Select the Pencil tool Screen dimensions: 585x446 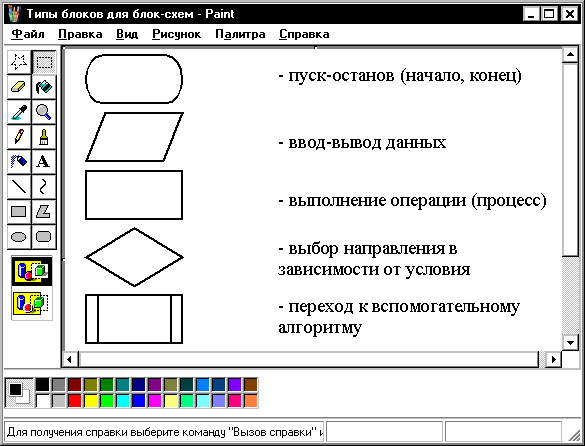[19, 137]
